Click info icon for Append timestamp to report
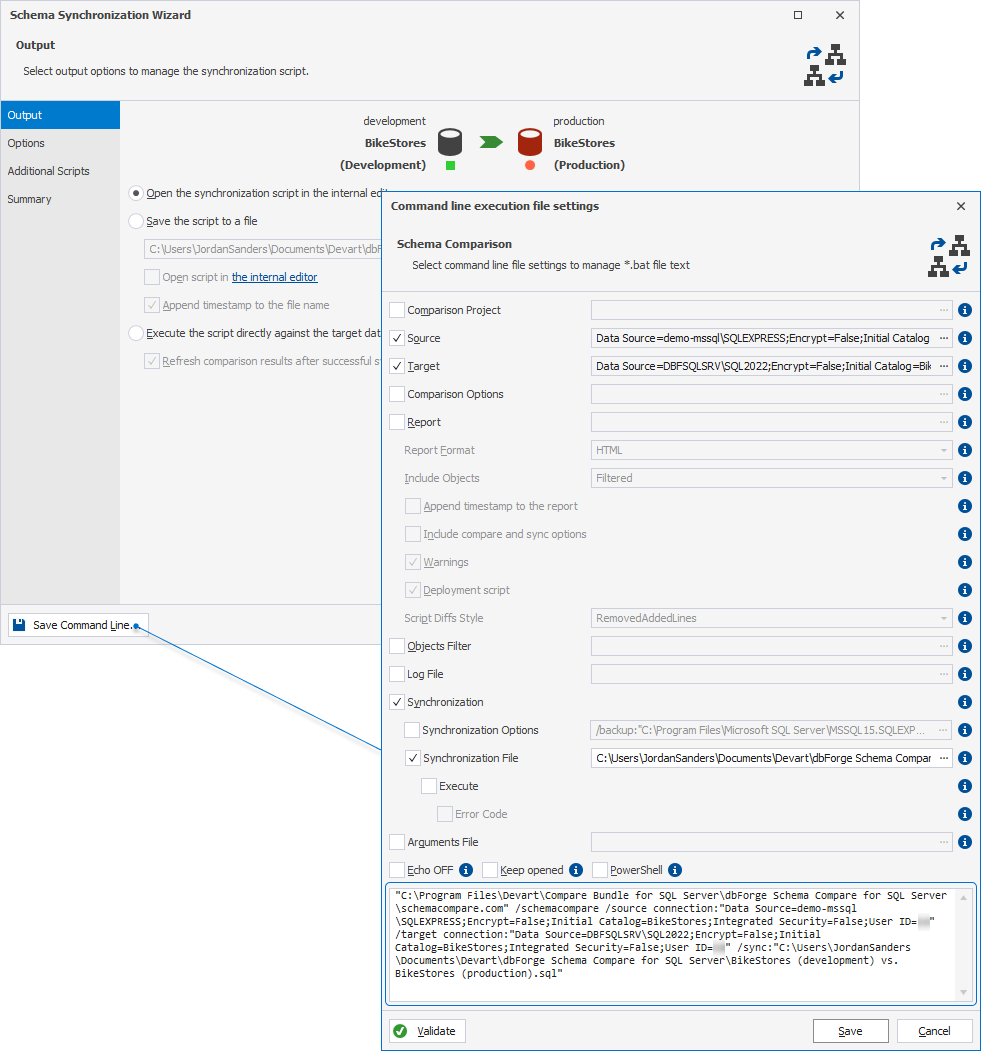 point(964,506)
